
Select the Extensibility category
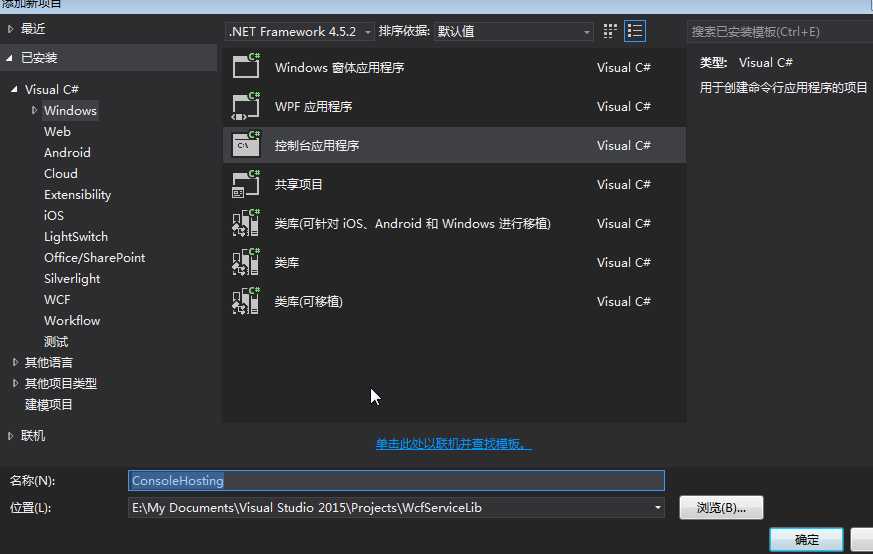coord(77,195)
